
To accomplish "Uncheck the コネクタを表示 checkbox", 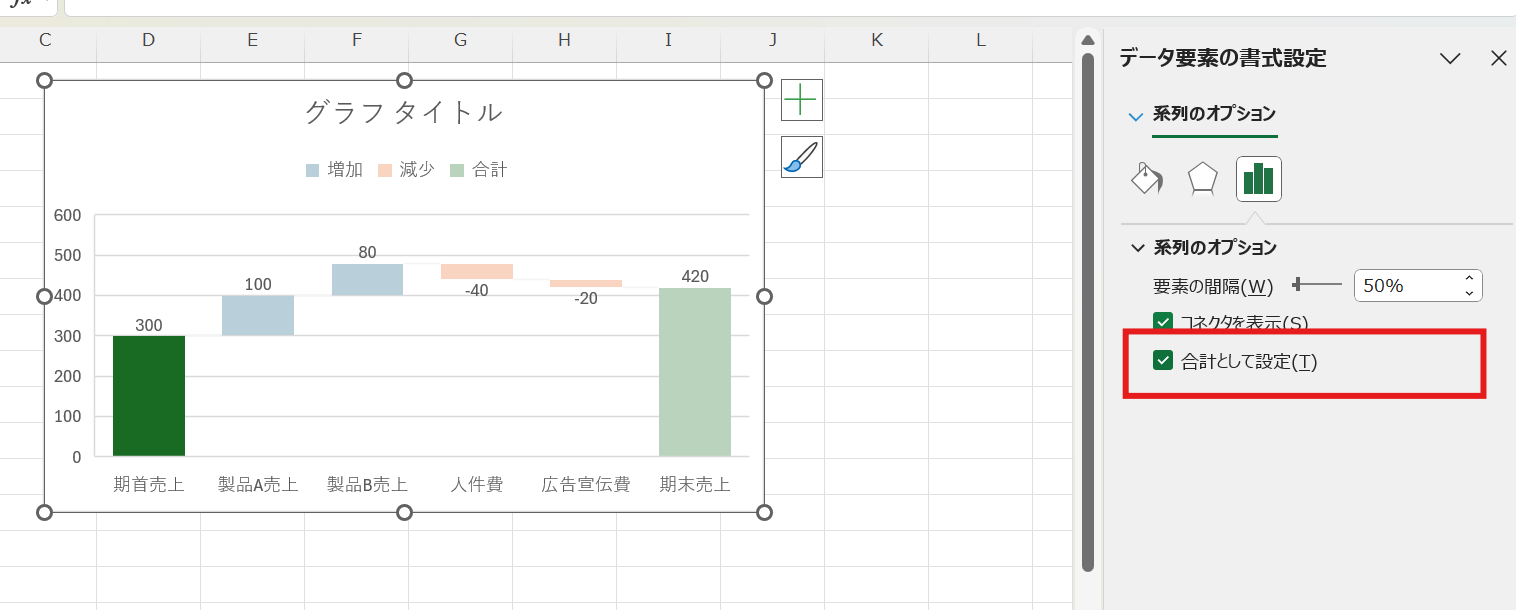I will pyautogui.click(x=1162, y=322).
